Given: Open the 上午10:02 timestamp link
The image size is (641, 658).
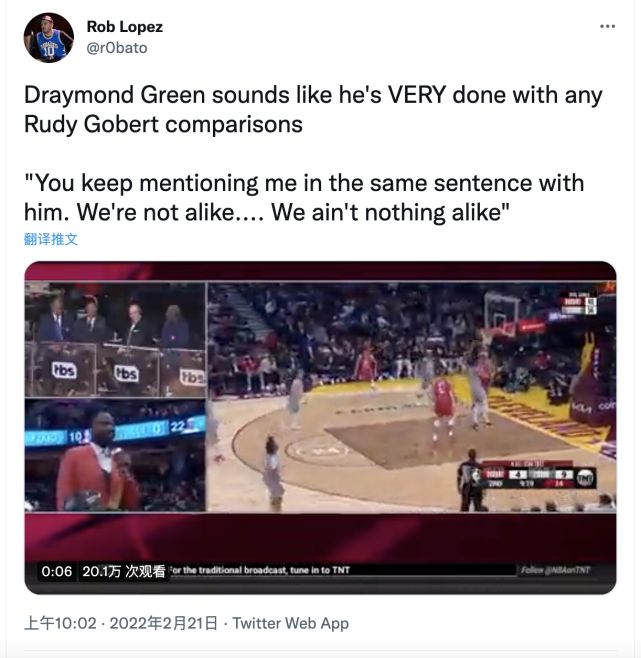Looking at the screenshot, I should [x=60, y=623].
